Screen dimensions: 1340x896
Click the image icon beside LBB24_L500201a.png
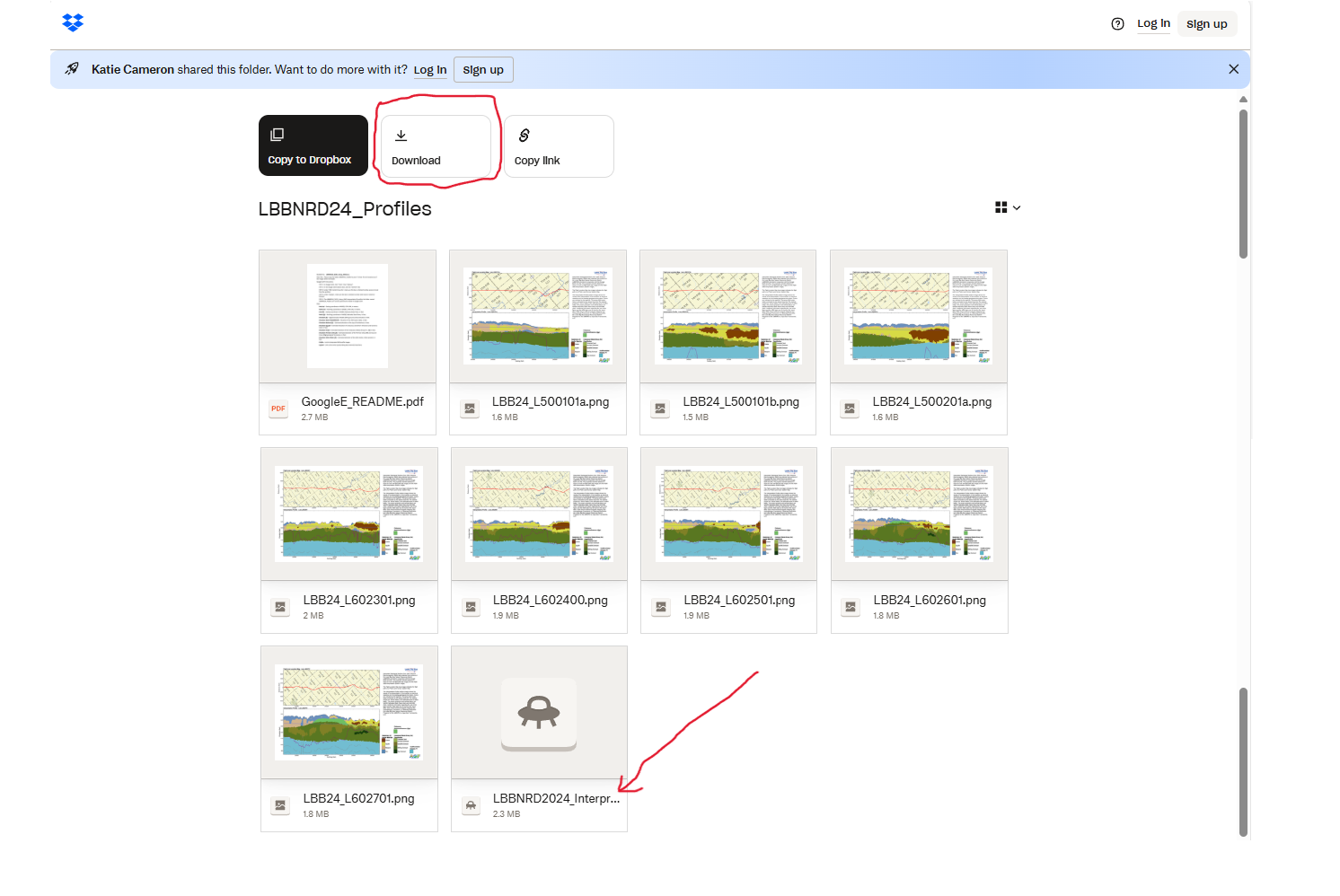pyautogui.click(x=850, y=408)
